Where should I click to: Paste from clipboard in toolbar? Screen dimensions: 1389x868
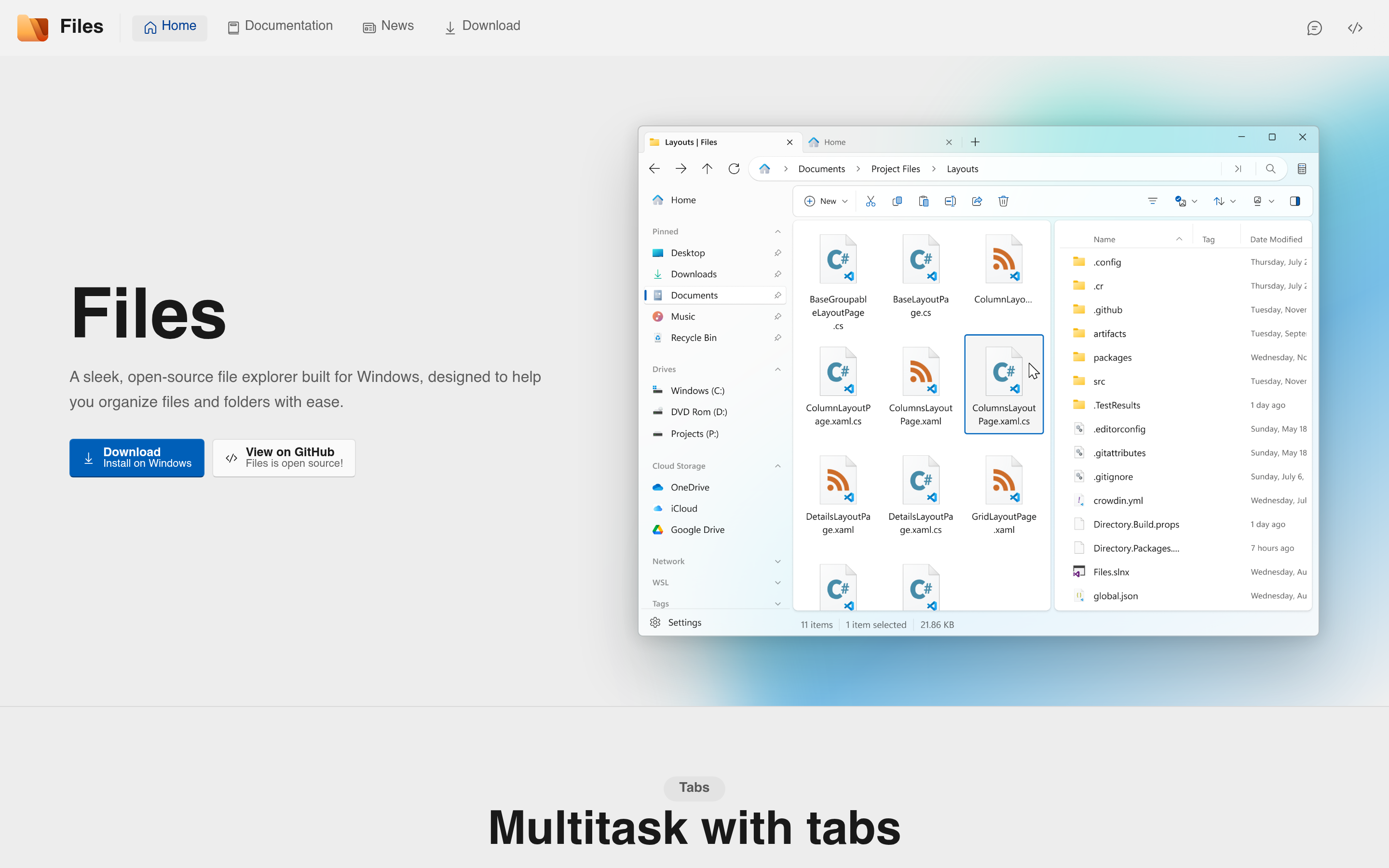coord(924,201)
